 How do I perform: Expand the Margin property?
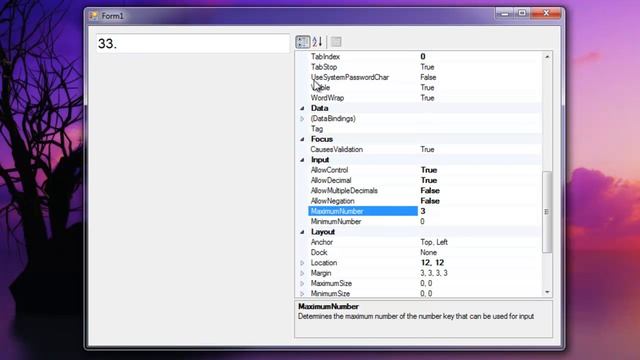[x=302, y=273]
